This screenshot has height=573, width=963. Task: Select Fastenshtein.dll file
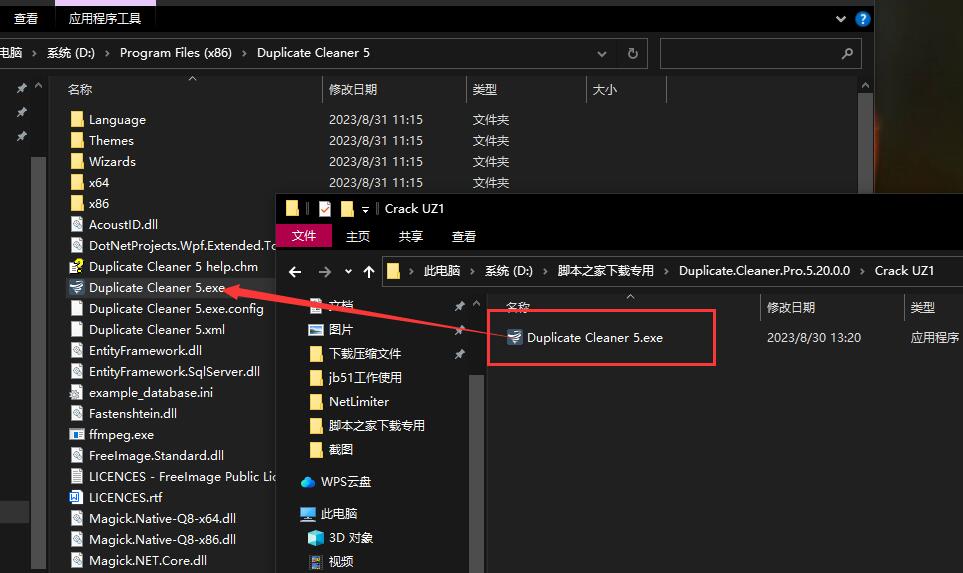click(133, 413)
